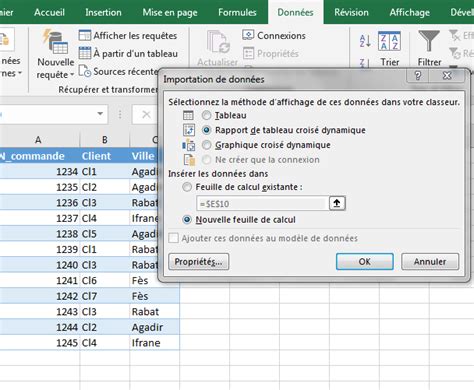Click the Rabat cell in row 1243
474x390 pixels.
pyautogui.click(x=154, y=312)
